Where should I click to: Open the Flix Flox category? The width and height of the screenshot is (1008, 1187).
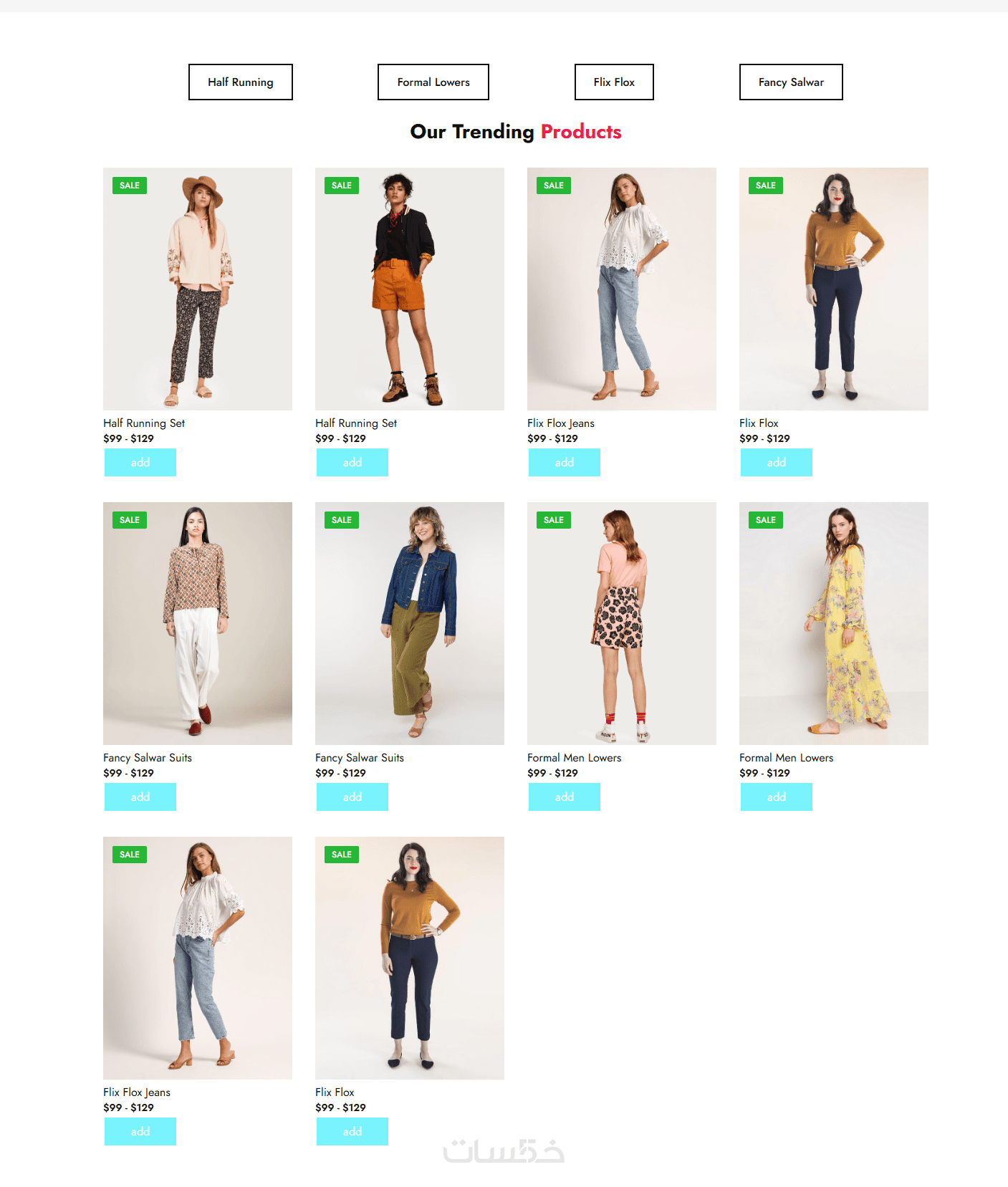tap(614, 82)
